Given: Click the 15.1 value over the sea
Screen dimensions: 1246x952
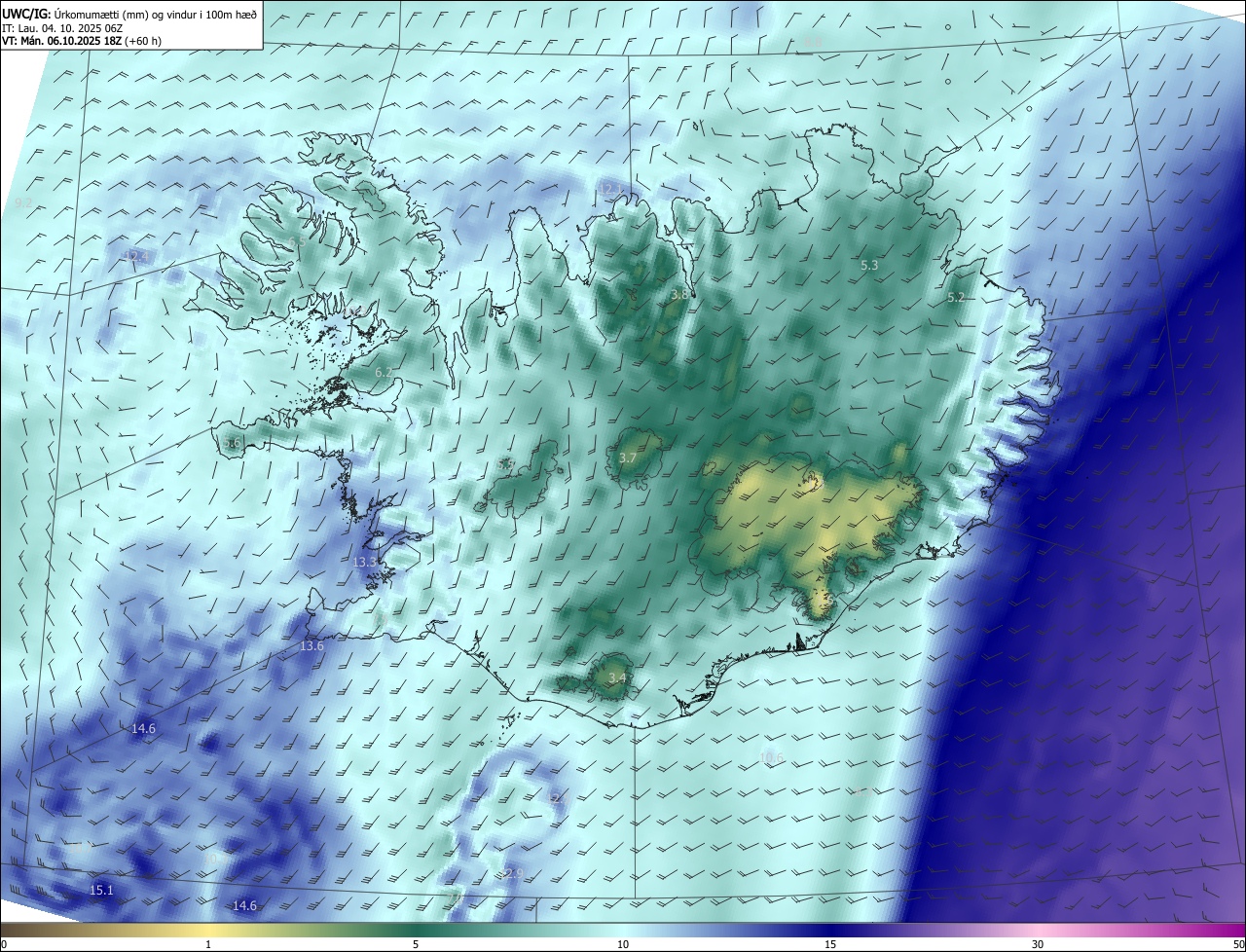Looking at the screenshot, I should pos(101,891).
